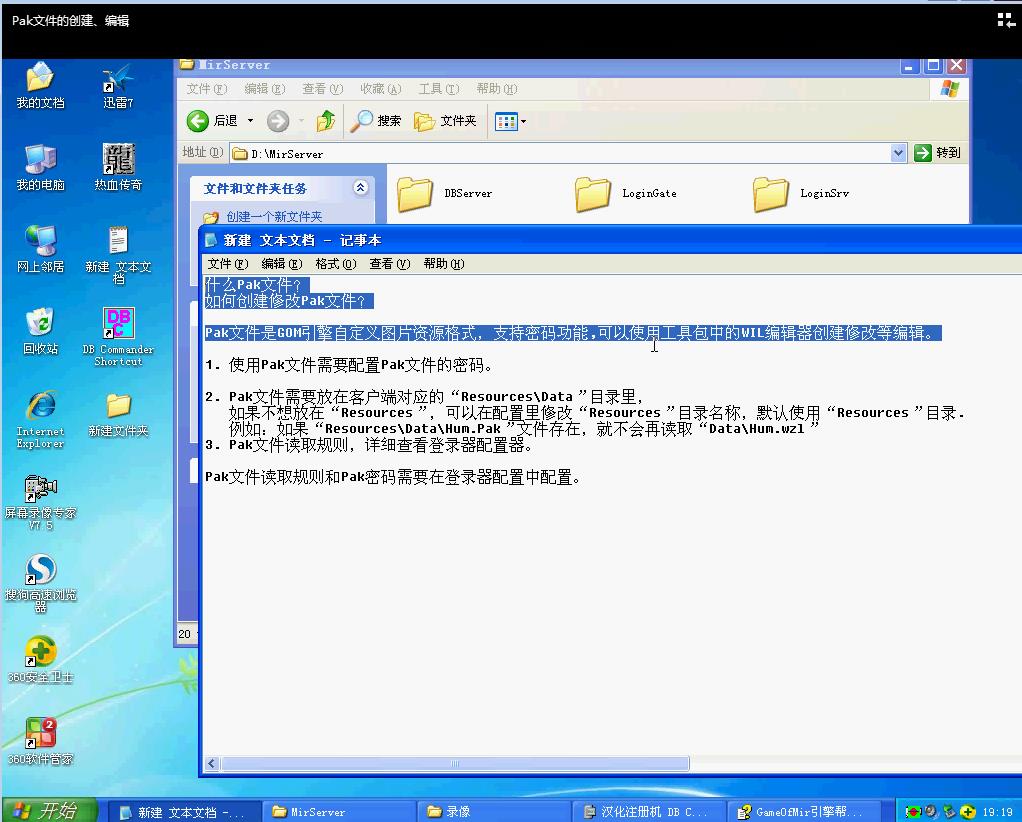Open Notepad 查看(V) menu
The height and width of the screenshot is (822, 1022).
coord(390,263)
